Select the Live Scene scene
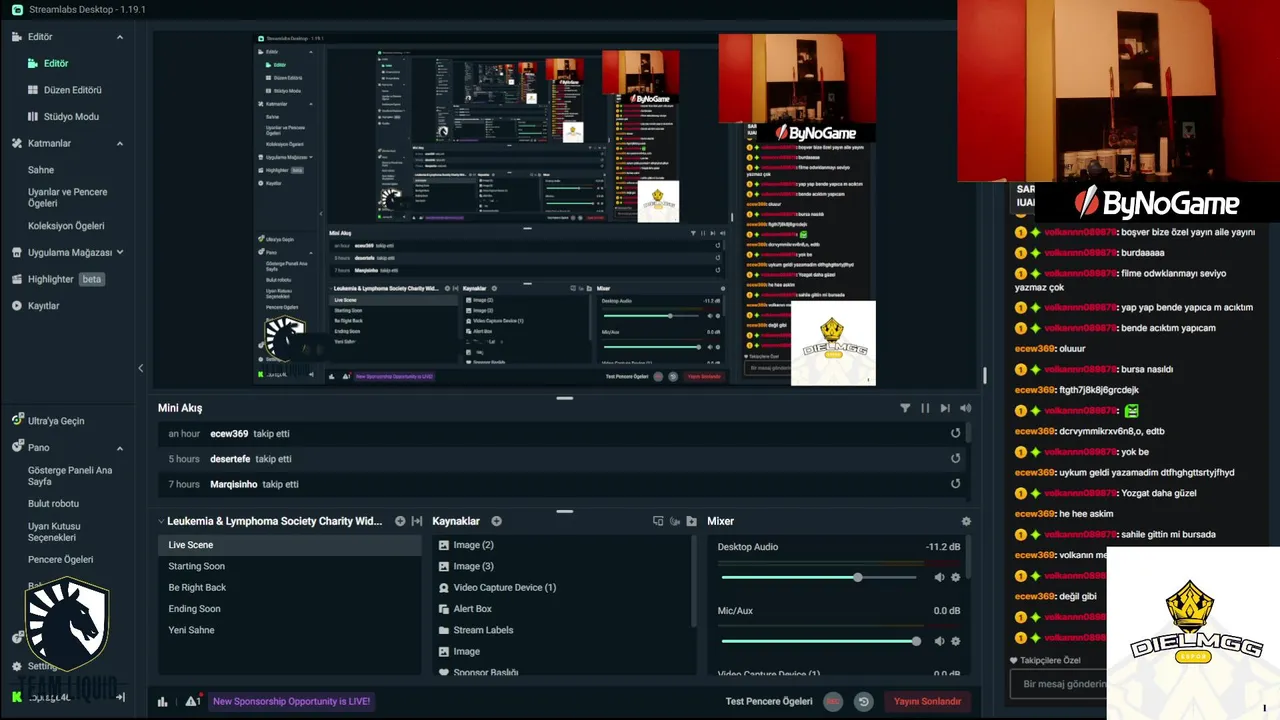Viewport: 1280px width, 720px height. click(x=289, y=545)
